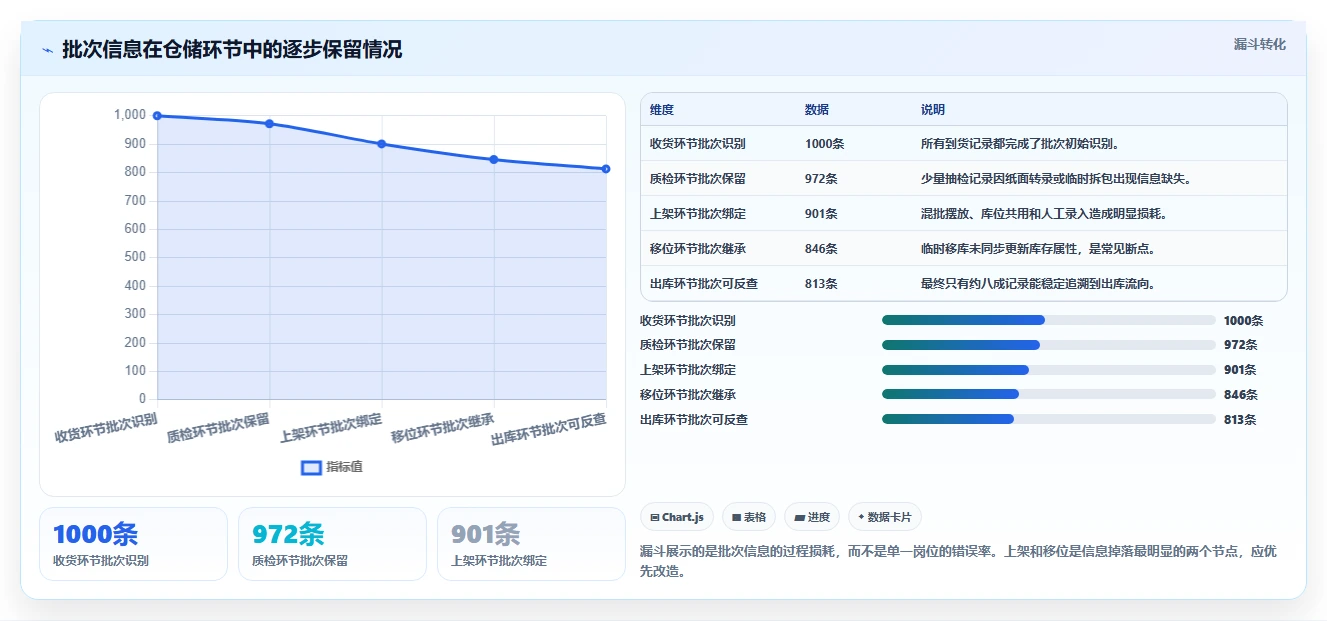Viewport: 1327px width, 621px height.
Task: Open the 972条 质检环节批次保留 data card
Action: (332, 544)
